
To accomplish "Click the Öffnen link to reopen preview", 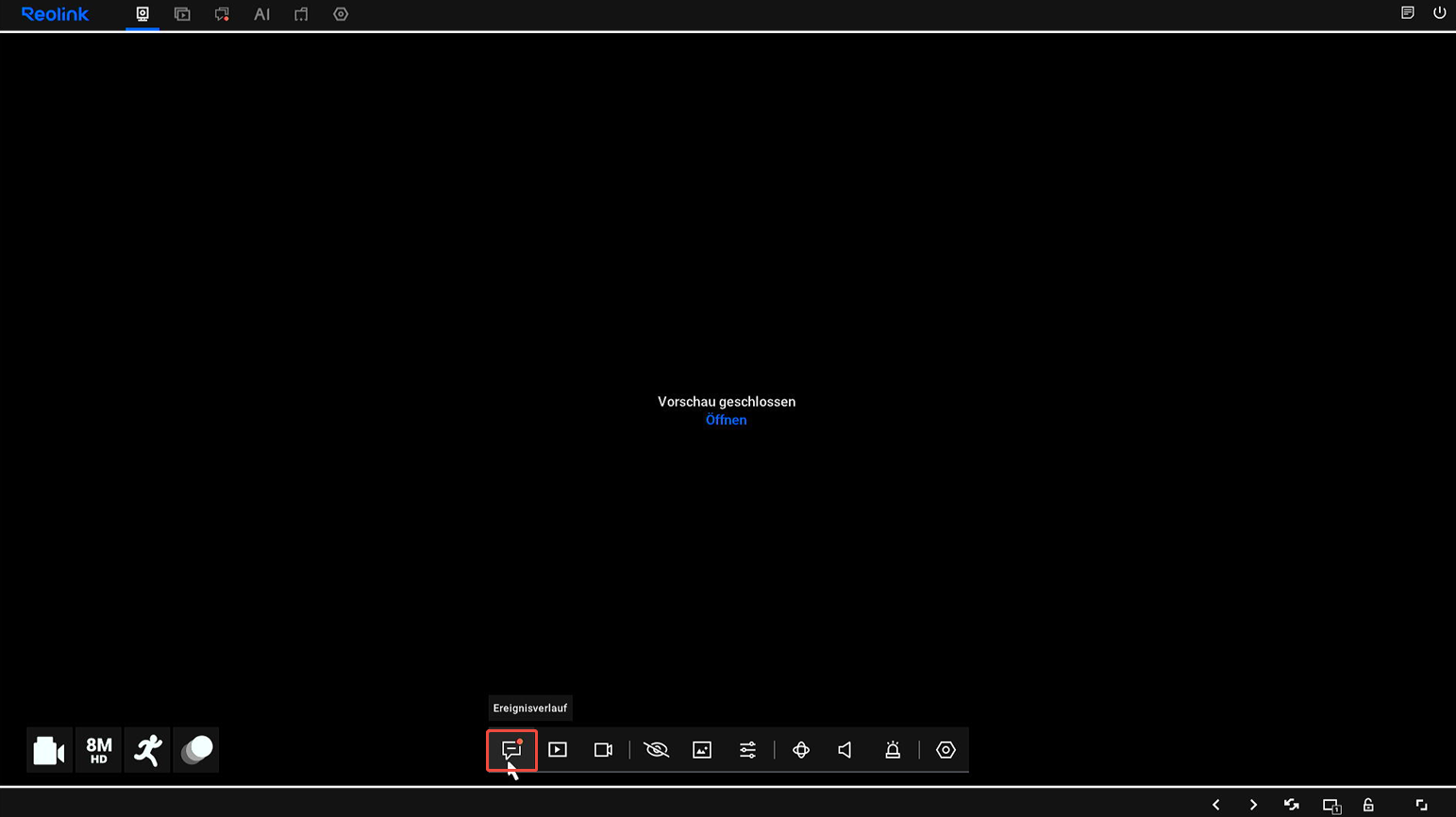I will point(726,420).
